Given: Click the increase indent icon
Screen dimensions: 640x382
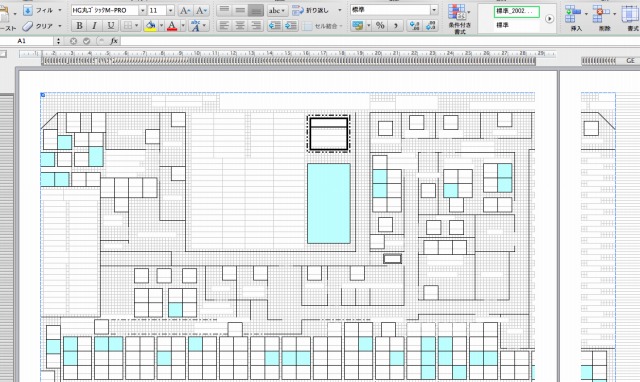Looking at the screenshot, I should (291, 26).
